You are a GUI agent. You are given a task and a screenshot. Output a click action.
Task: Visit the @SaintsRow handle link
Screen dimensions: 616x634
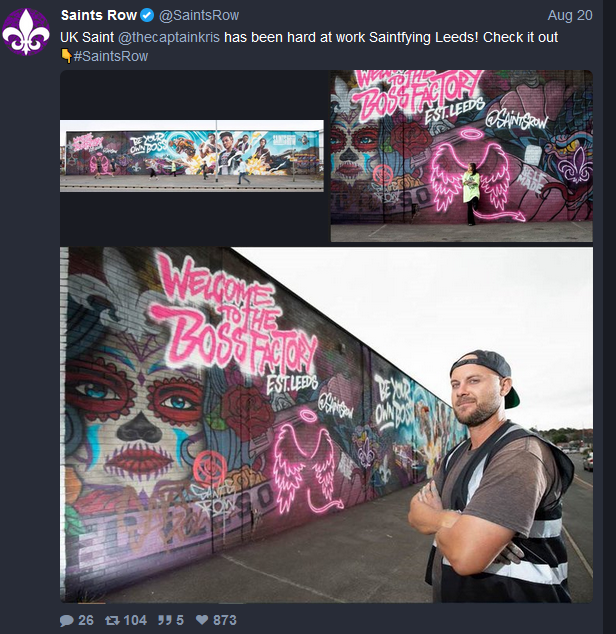(x=199, y=15)
